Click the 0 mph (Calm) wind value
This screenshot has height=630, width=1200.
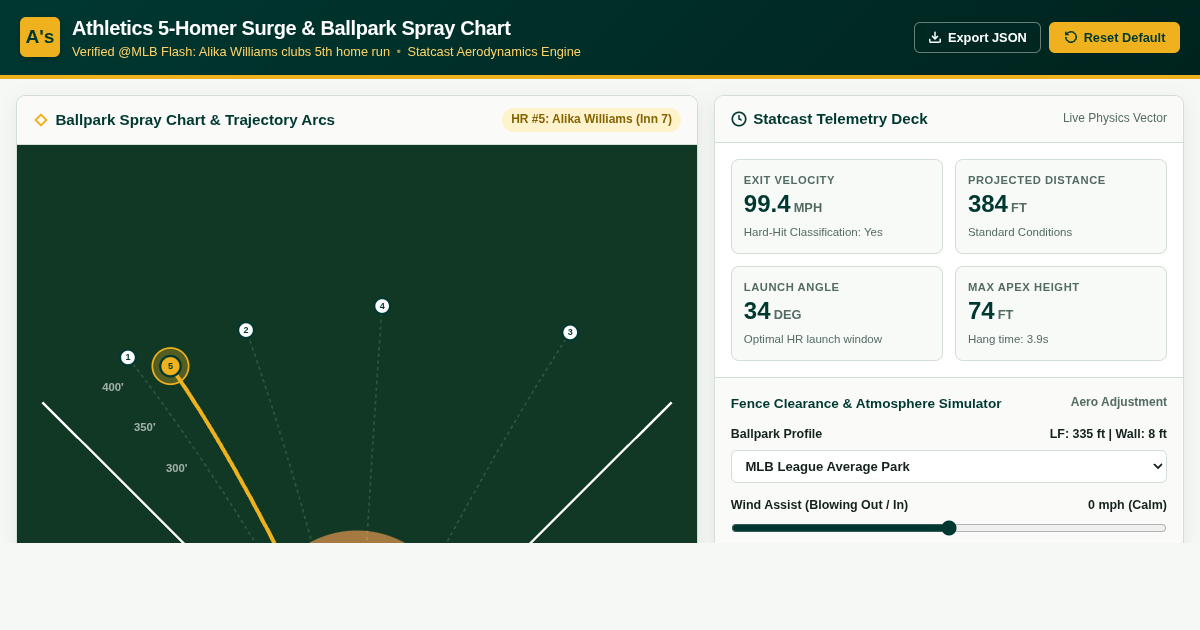coord(1127,505)
